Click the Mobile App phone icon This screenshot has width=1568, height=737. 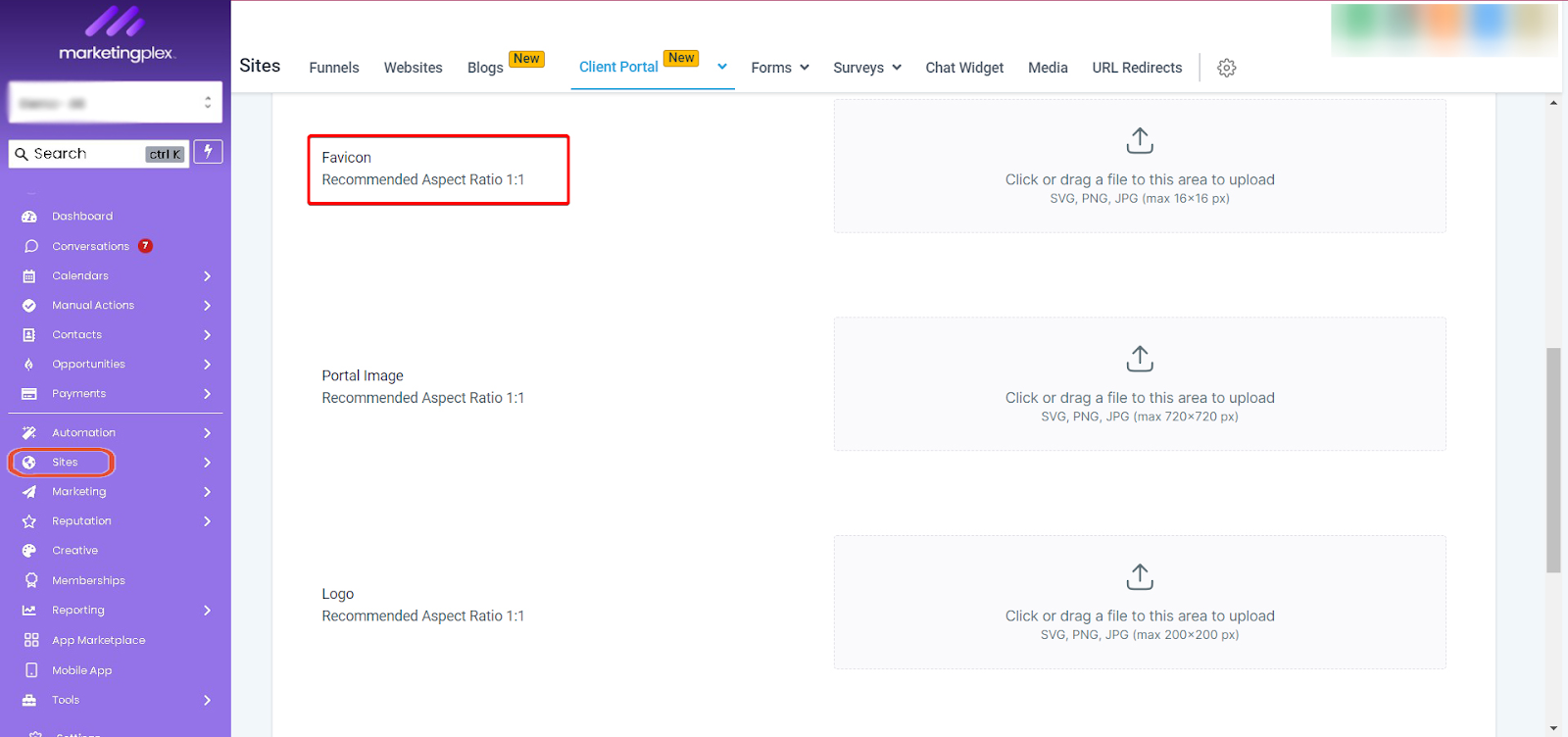click(30, 670)
